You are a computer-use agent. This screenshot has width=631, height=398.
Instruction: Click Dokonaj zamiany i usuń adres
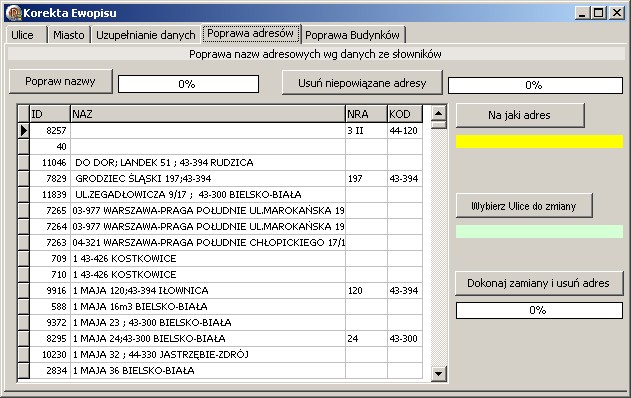538,283
